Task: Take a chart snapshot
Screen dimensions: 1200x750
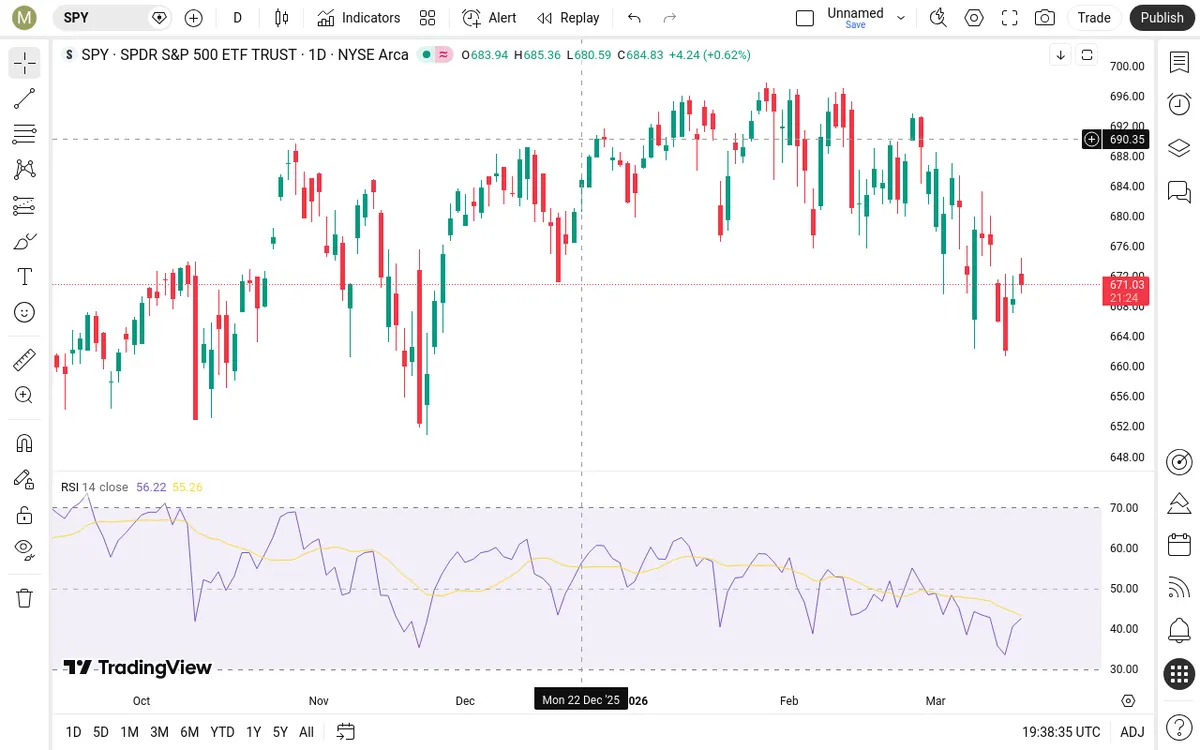Action: click(x=1045, y=17)
